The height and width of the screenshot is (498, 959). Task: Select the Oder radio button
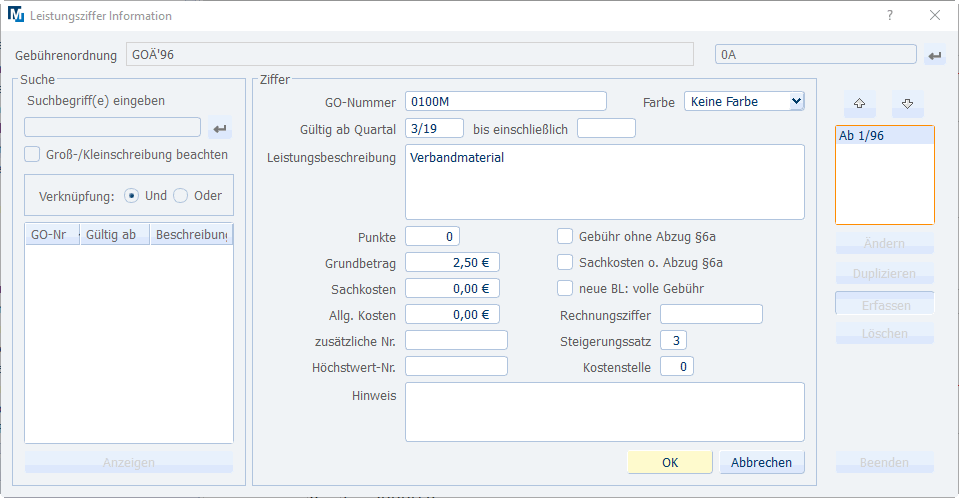[x=180, y=196]
